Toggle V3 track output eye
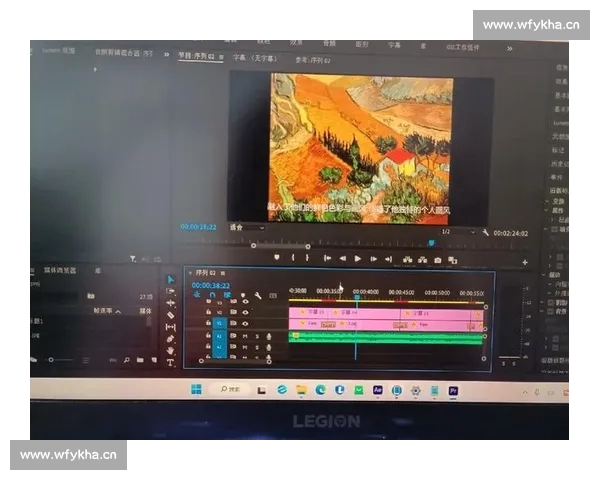Image resolution: width=600 pixels, height=480 pixels. (x=245, y=302)
